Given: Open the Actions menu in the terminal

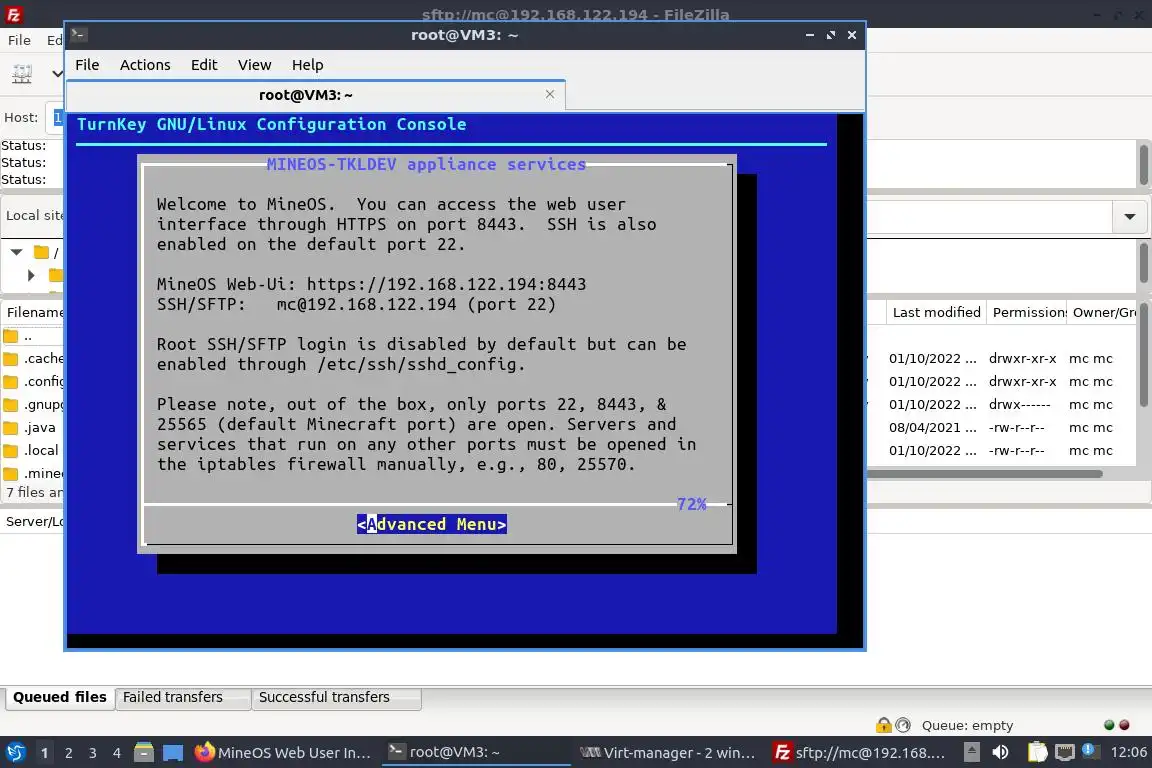Looking at the screenshot, I should click(x=145, y=65).
